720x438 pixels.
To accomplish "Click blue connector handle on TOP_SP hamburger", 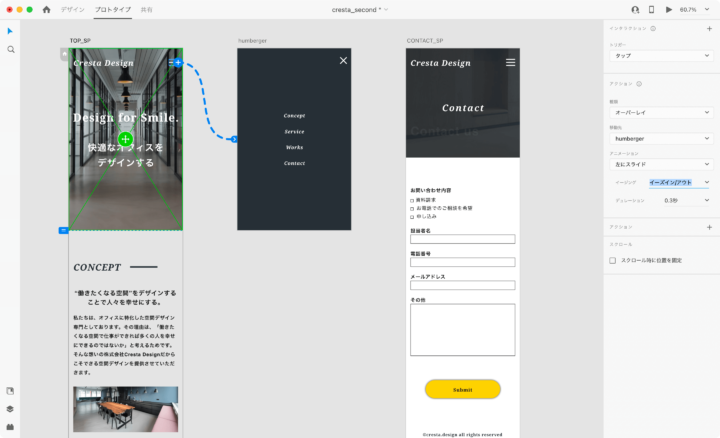I will click(x=178, y=62).
